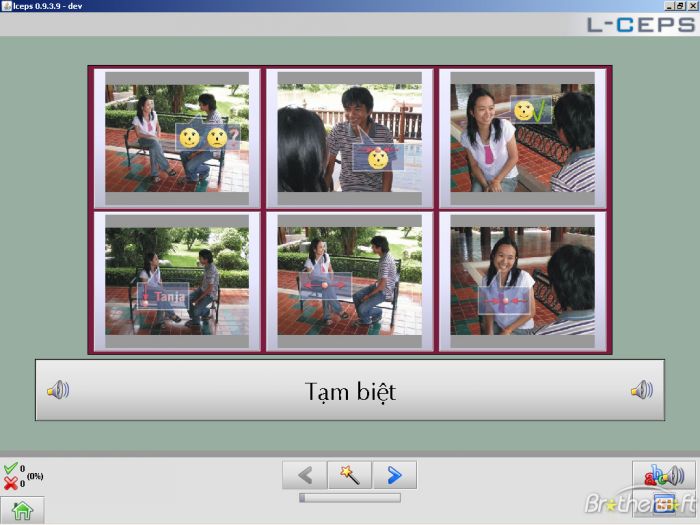Go back using the gray left arrow

(x=305, y=475)
